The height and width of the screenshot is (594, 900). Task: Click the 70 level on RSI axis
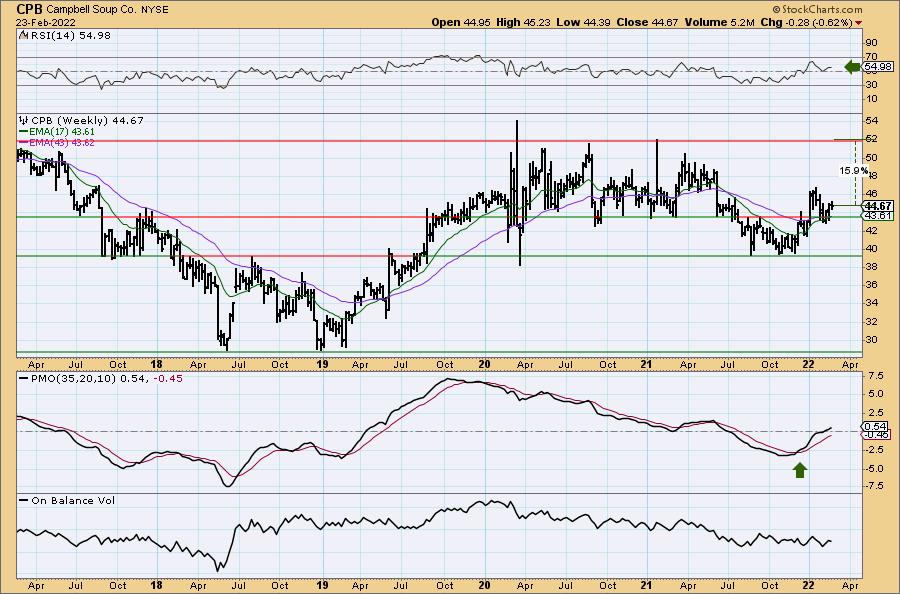[871, 57]
